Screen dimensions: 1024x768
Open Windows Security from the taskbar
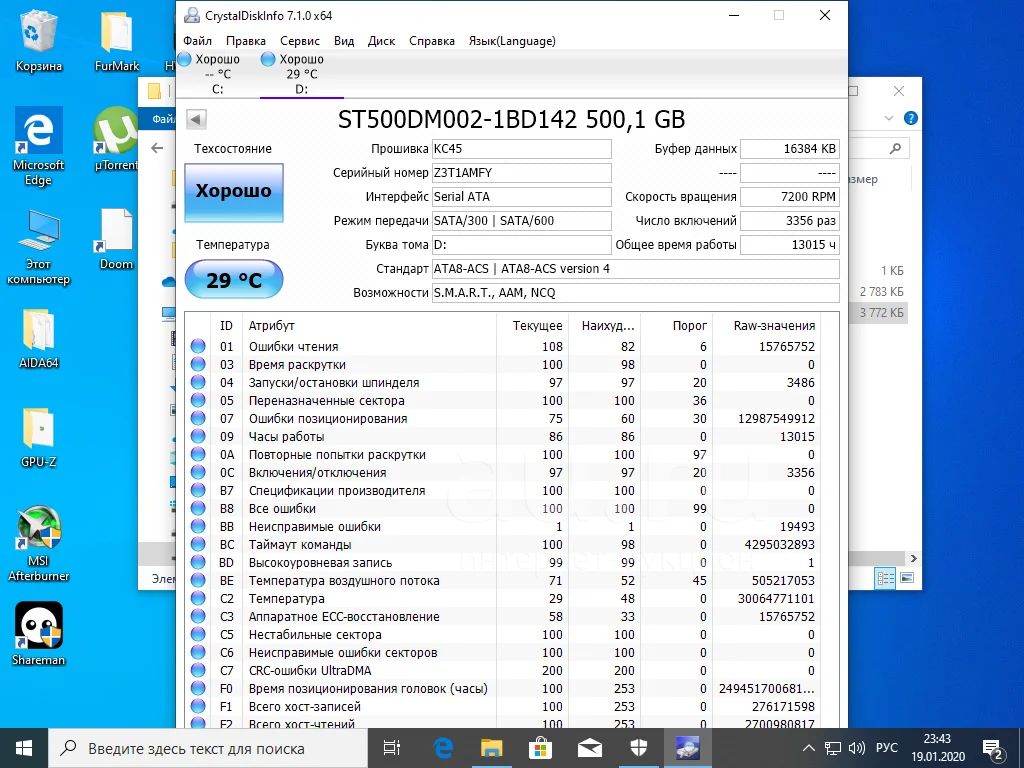pos(639,748)
